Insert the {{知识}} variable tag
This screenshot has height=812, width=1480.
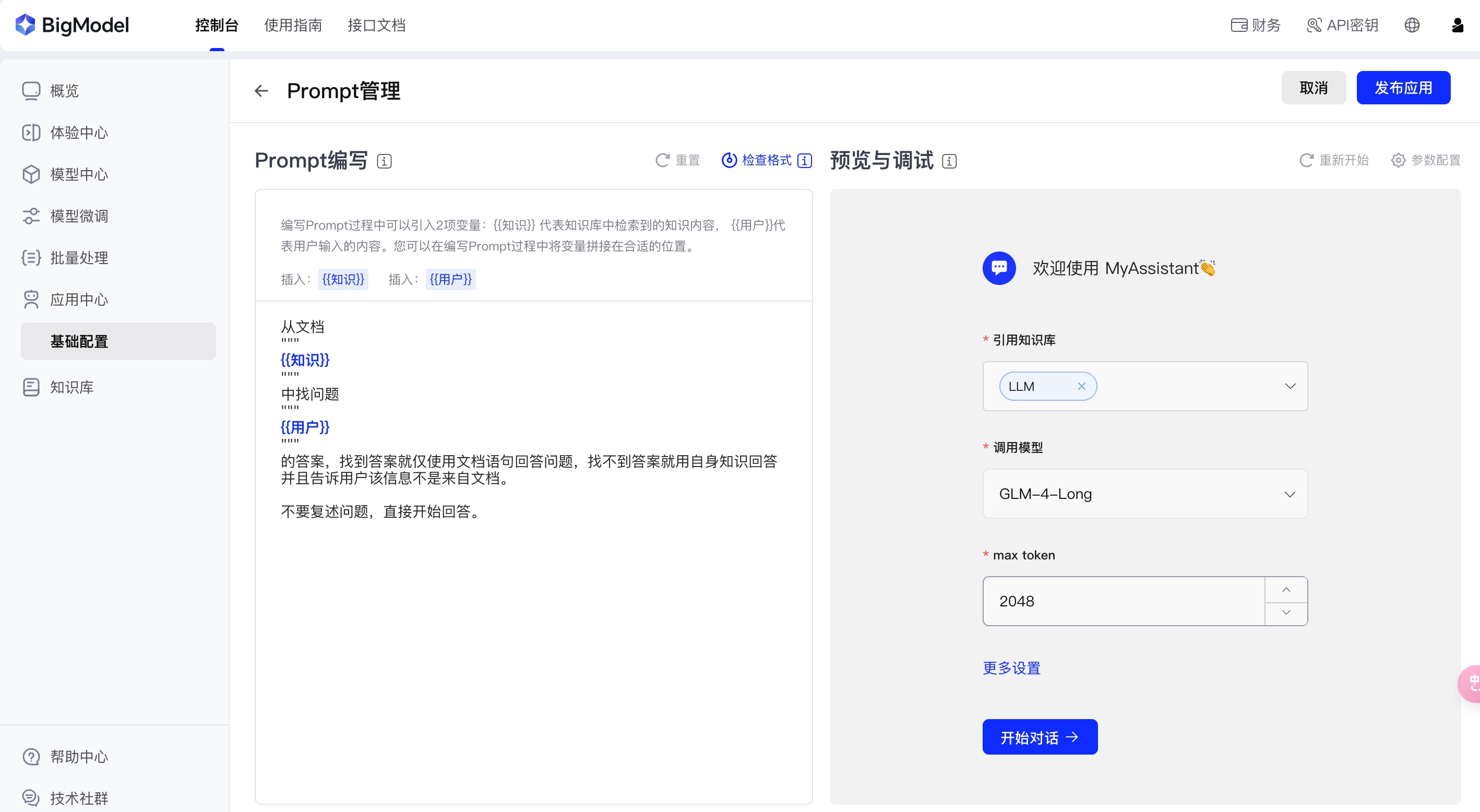click(x=343, y=279)
